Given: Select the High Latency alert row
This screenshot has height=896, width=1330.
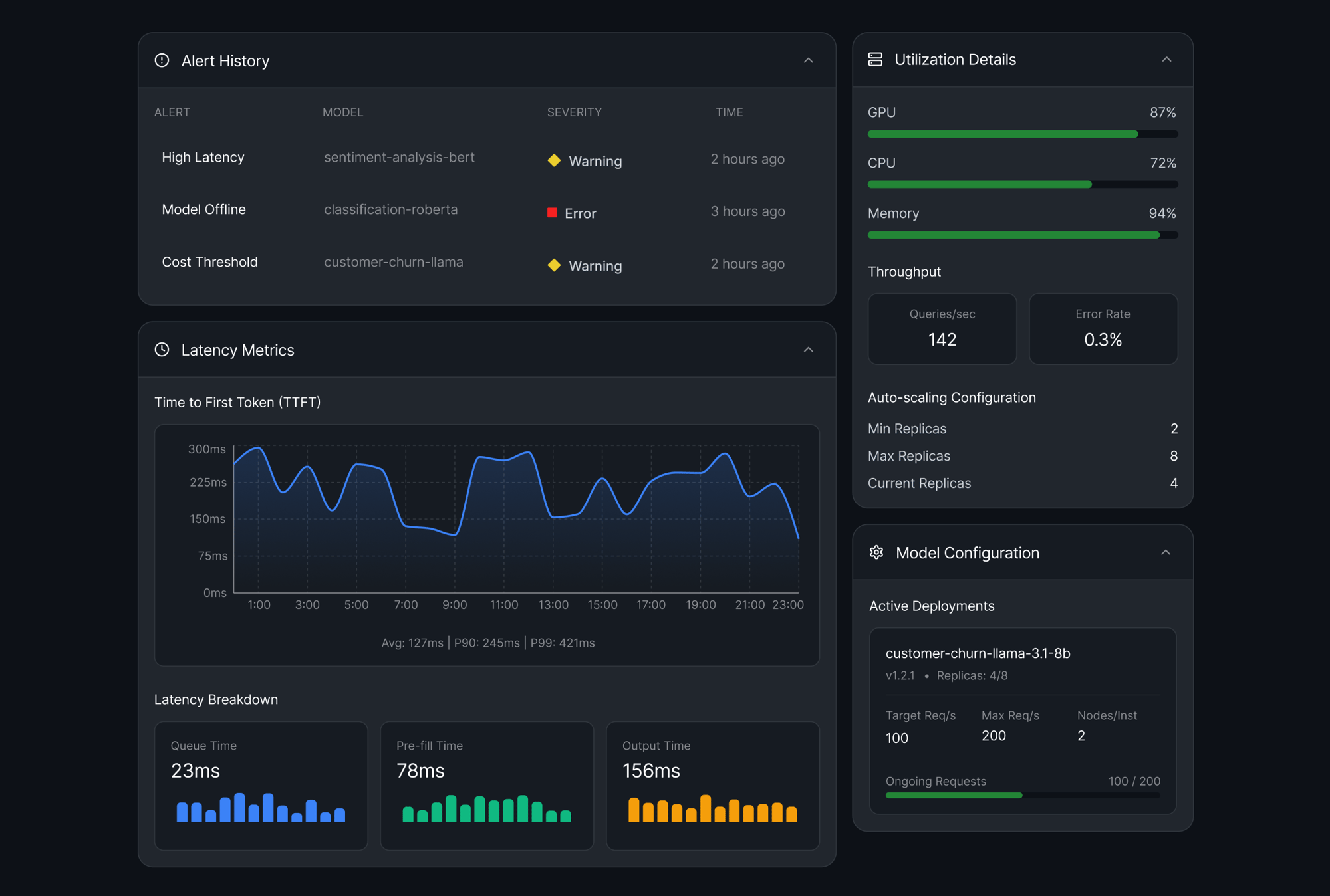Looking at the screenshot, I should click(203, 158).
